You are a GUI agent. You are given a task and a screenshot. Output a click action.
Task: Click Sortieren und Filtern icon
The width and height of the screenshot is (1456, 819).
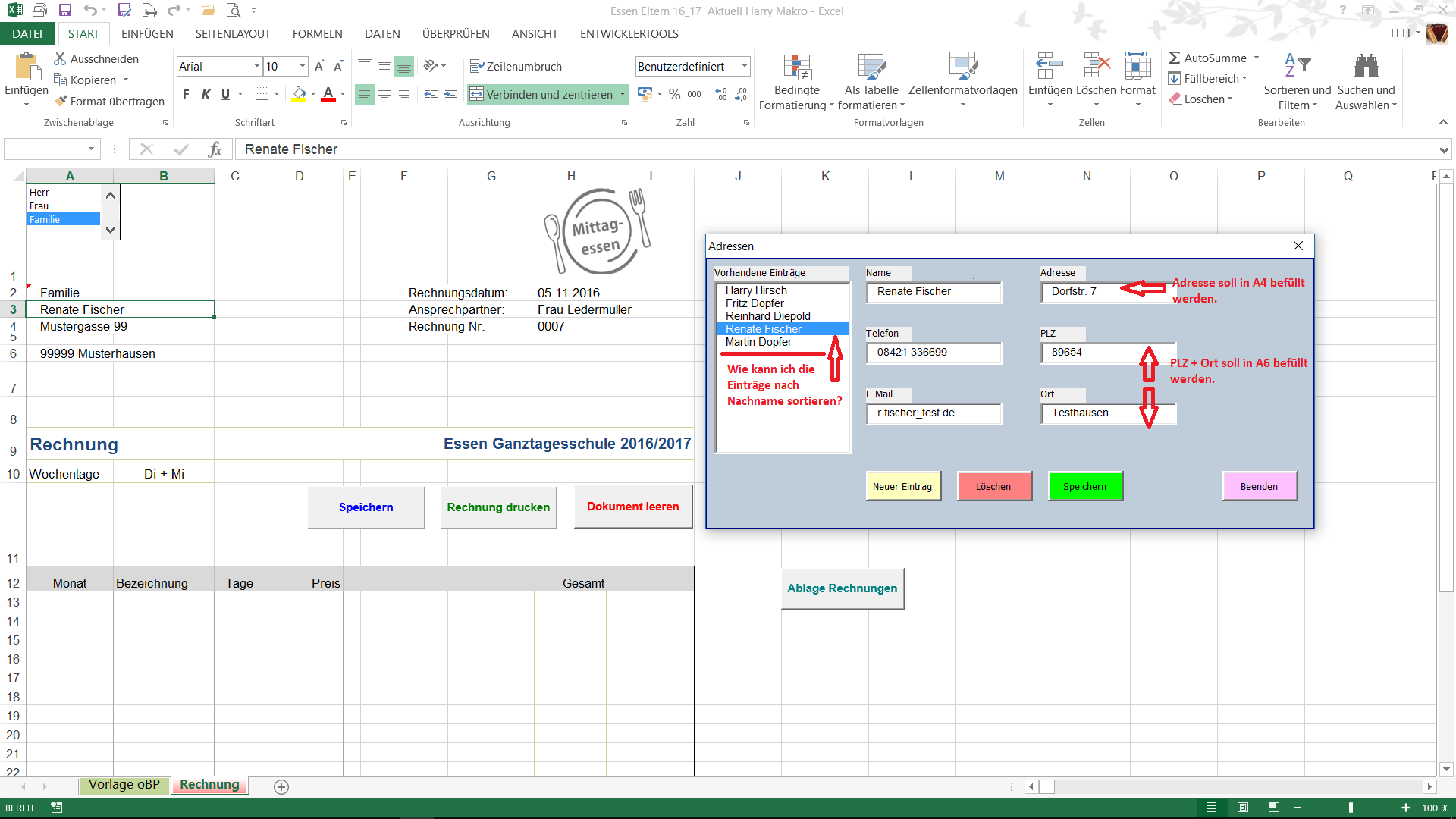tap(1297, 66)
